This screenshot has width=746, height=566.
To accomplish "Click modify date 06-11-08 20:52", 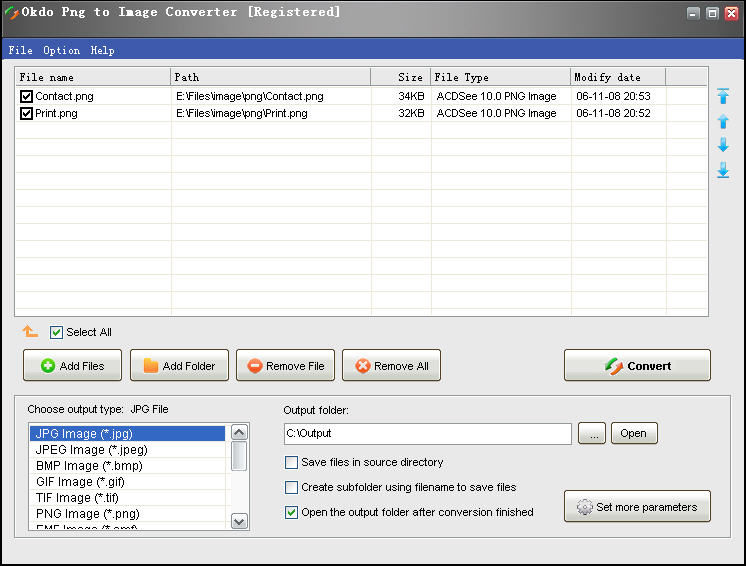I will tap(613, 114).
